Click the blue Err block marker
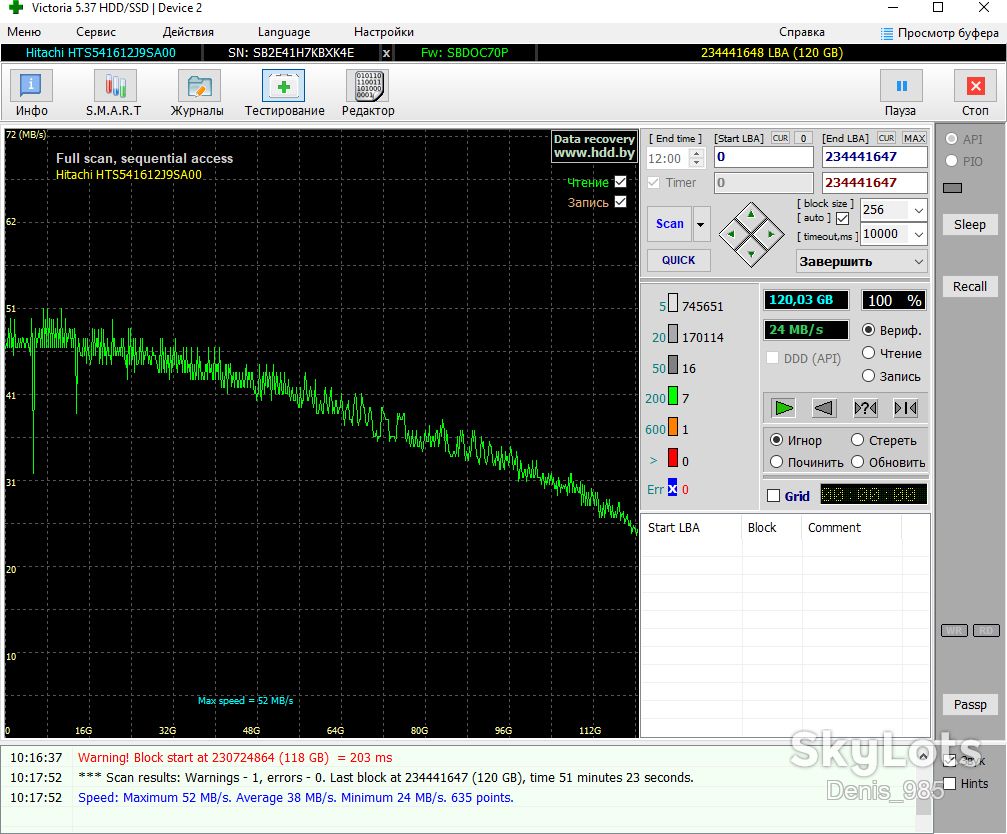This screenshot has height=834, width=1007. click(672, 487)
